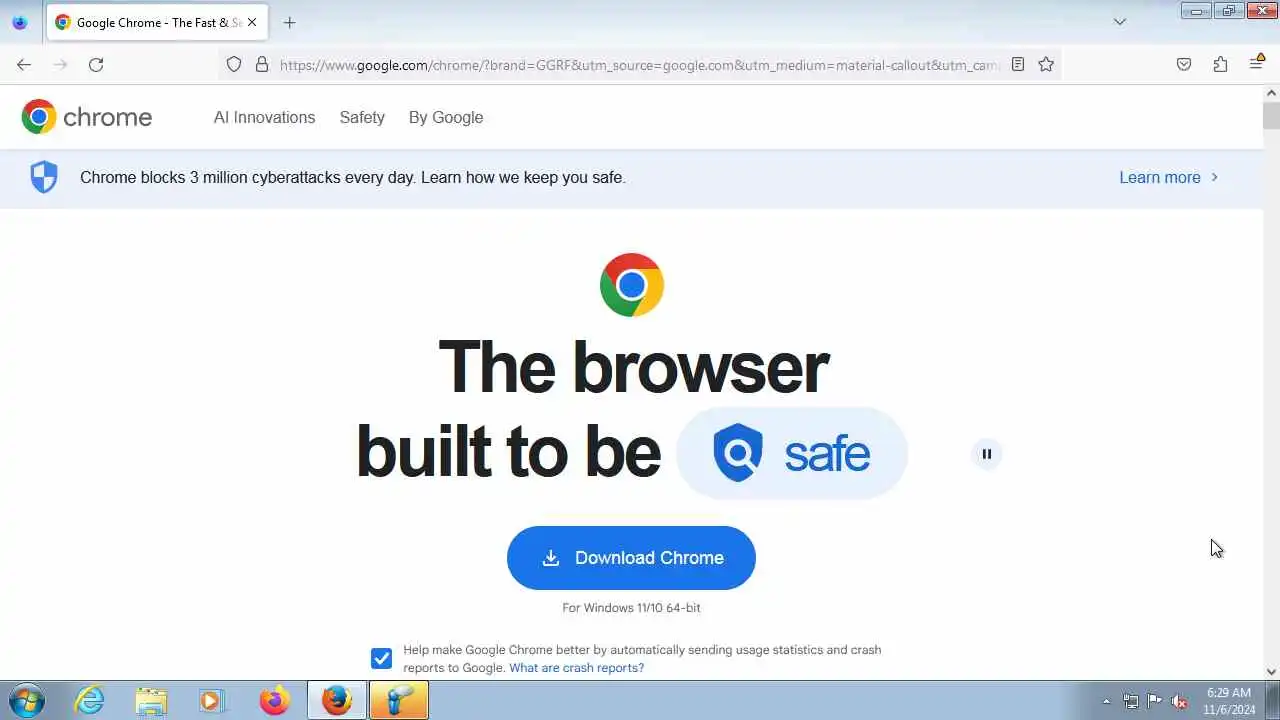The height and width of the screenshot is (720, 1280).
Task: Click the Save to Pocket icon
Action: (1184, 64)
